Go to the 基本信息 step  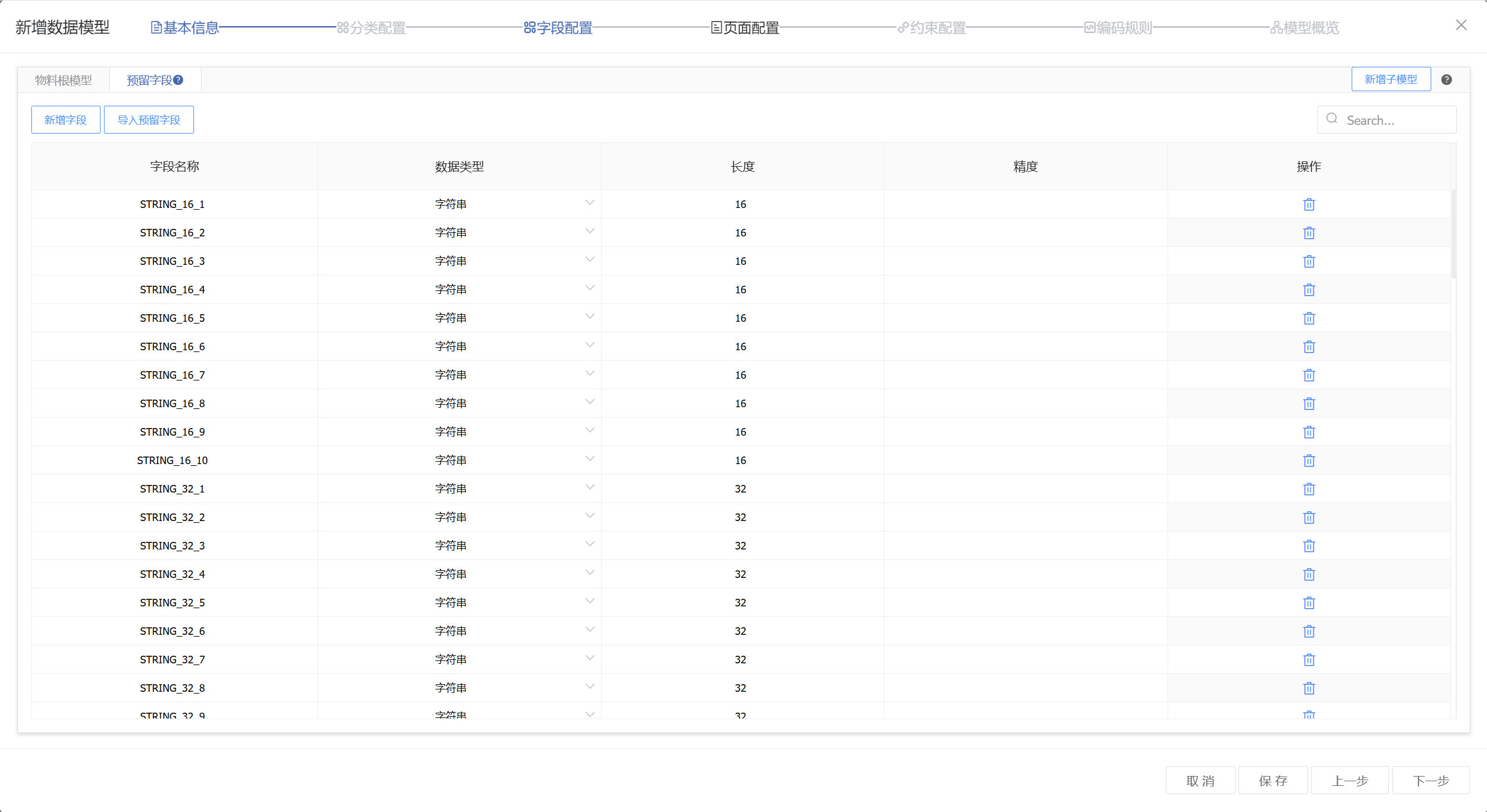[x=185, y=28]
